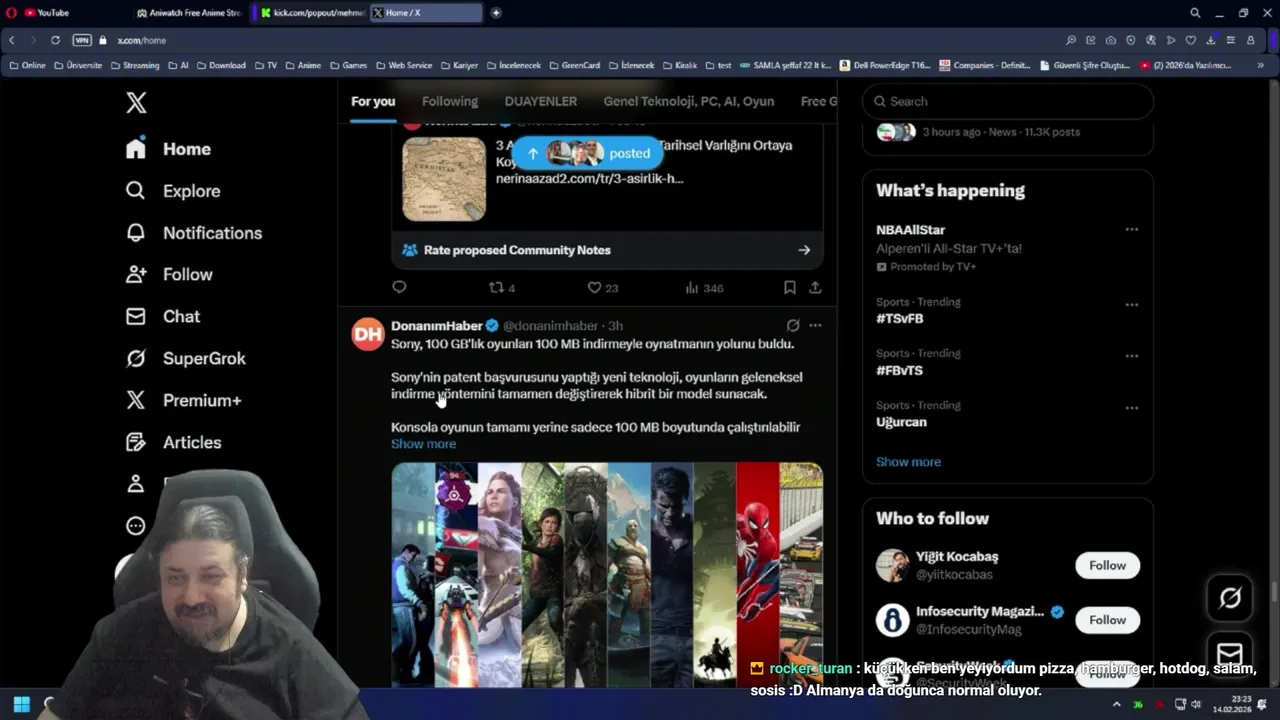Viewport: 1280px width, 720px height.
Task: Switch to Genel Teknoloji, PC, AI, Oyun tab
Action: pyautogui.click(x=689, y=101)
